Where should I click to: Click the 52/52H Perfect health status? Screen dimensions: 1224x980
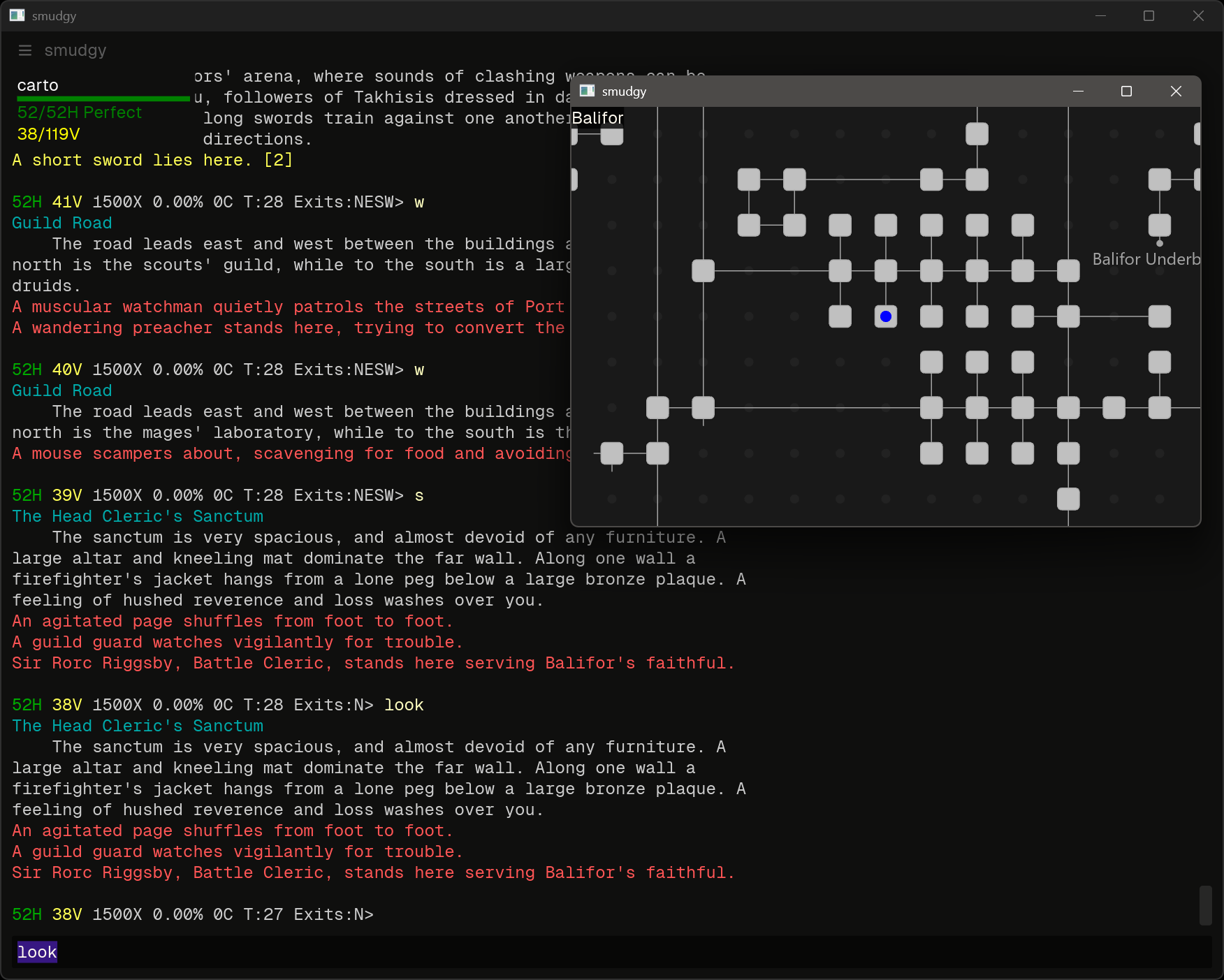(x=79, y=112)
